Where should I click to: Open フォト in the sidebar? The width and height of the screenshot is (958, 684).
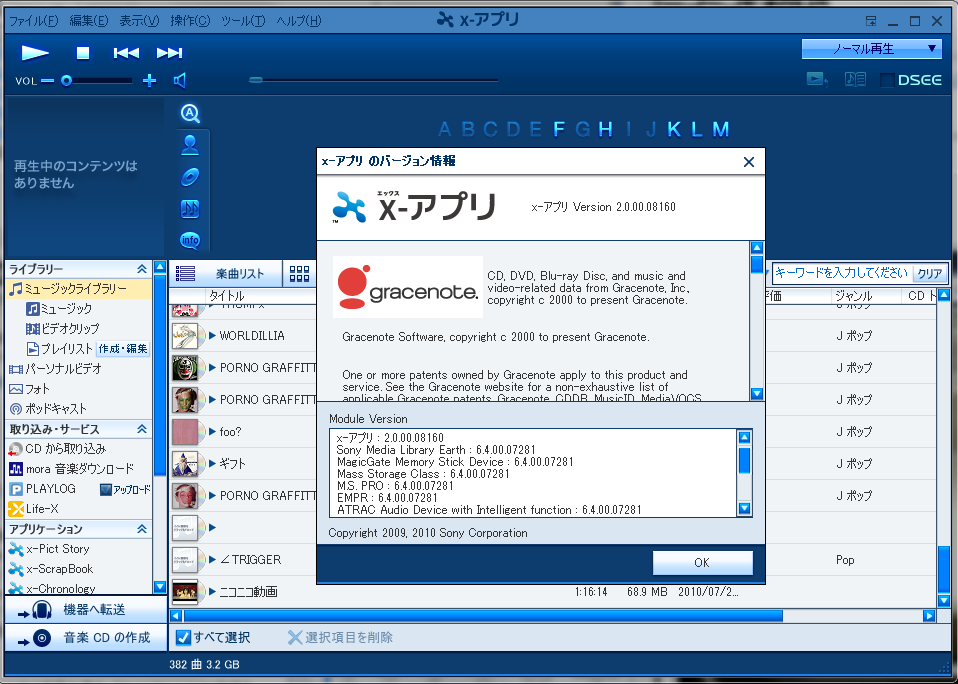pos(29,388)
